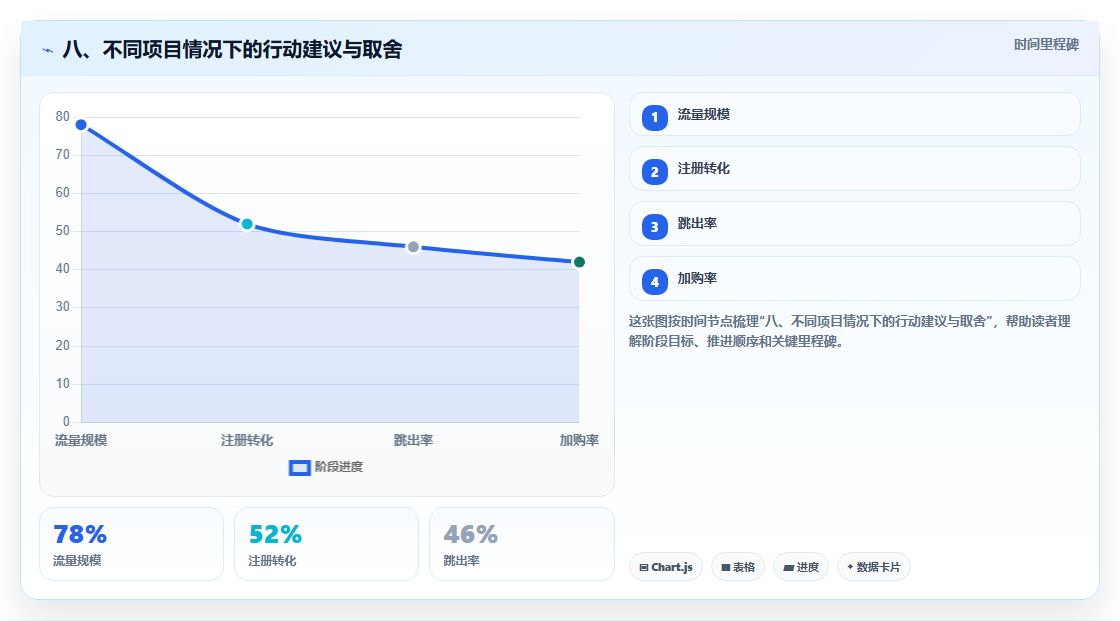Click the 加购率 x-axis label
1120x621 pixels.
click(x=579, y=441)
